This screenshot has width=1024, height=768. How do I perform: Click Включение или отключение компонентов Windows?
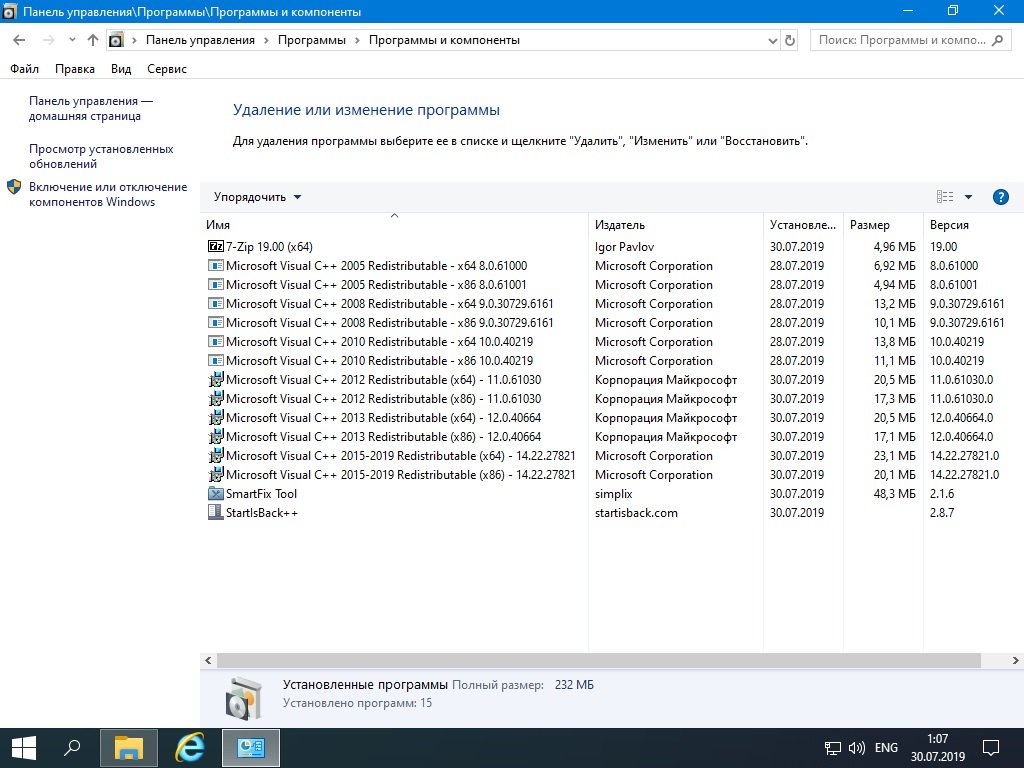(x=107, y=194)
